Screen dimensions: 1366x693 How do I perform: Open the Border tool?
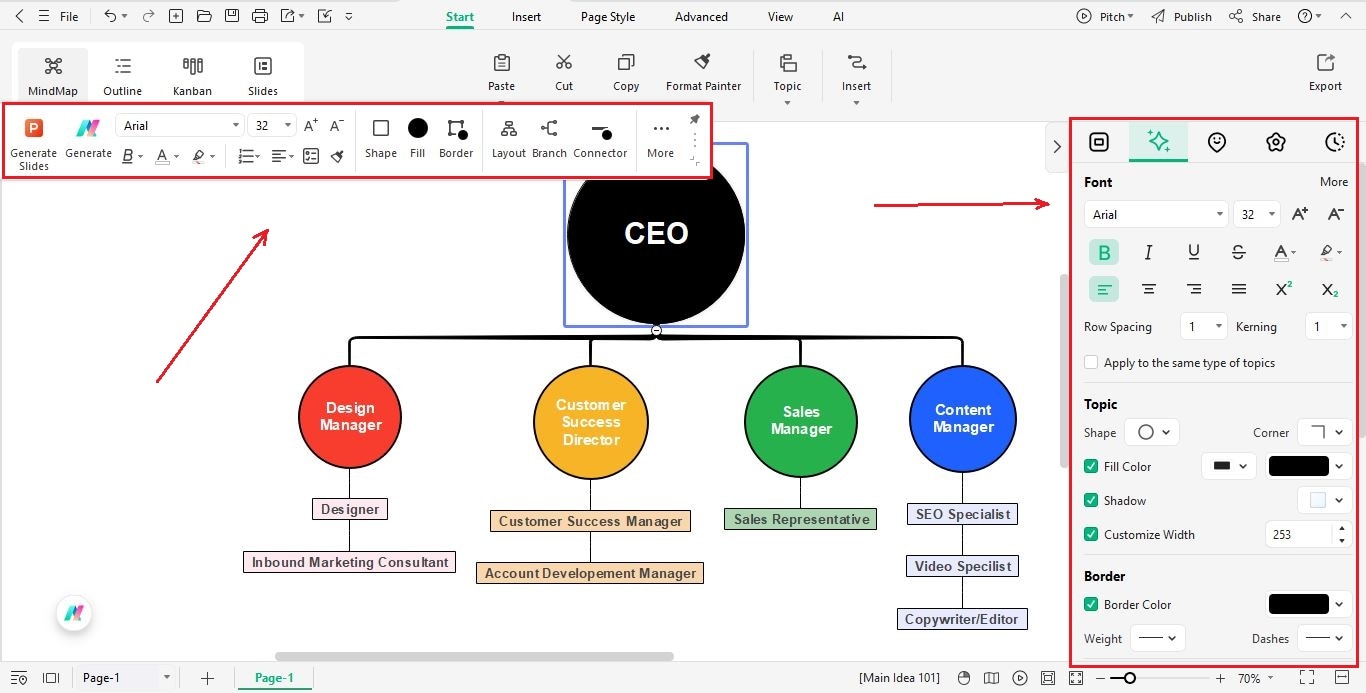tap(456, 137)
